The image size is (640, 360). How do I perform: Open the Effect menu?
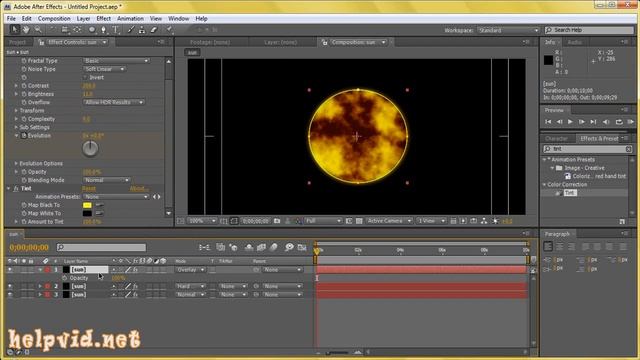point(103,18)
